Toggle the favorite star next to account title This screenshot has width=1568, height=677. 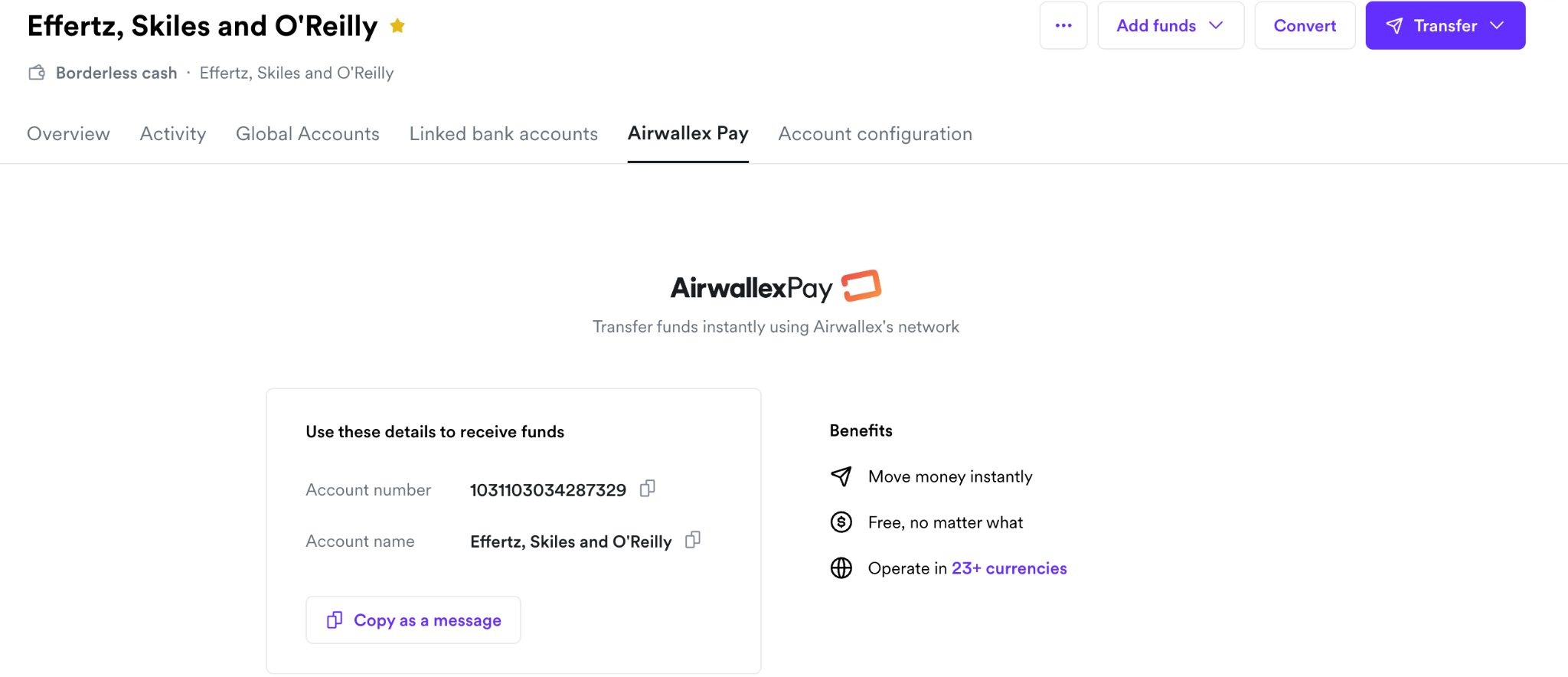coord(397,26)
